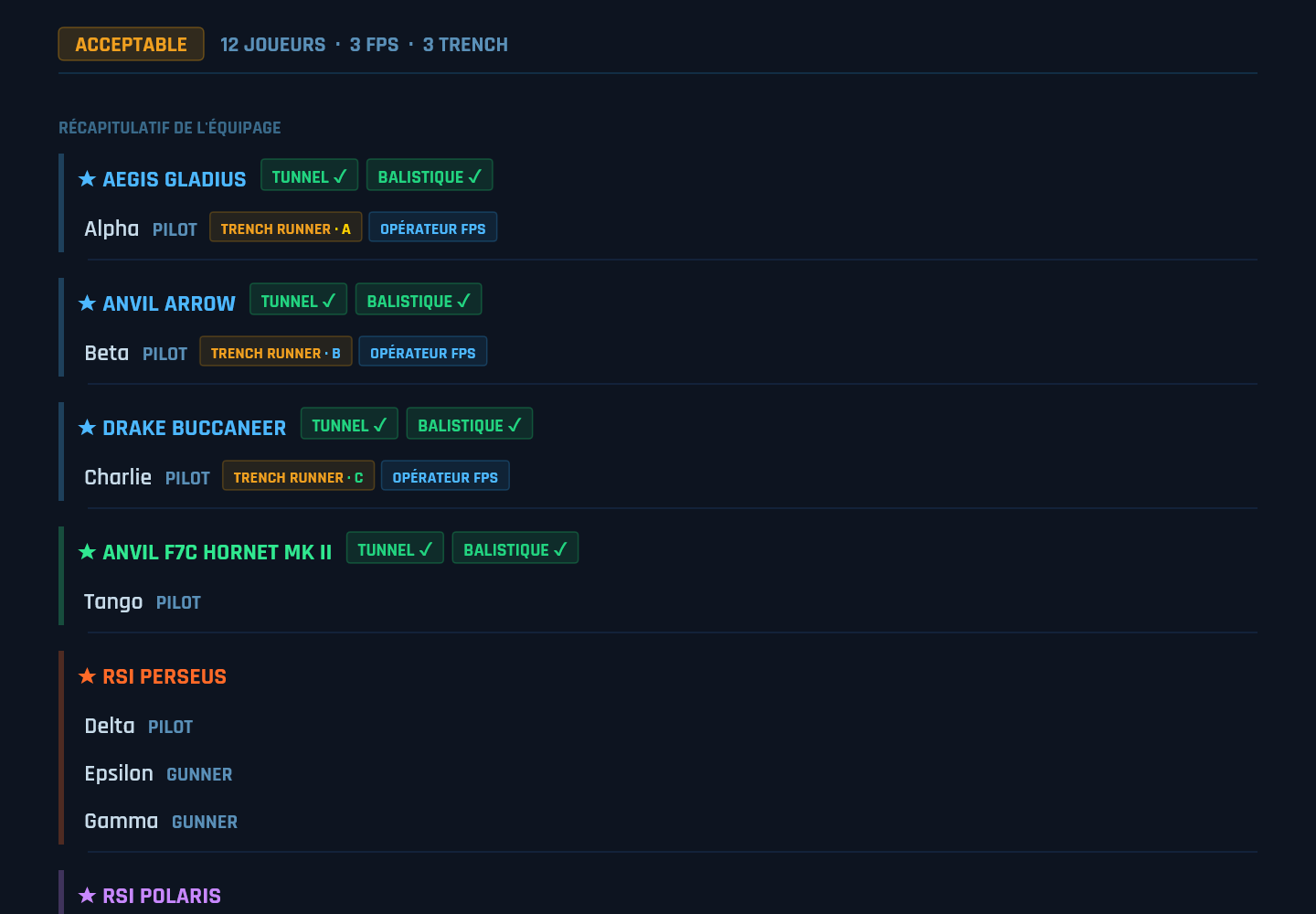Click the purple star beside RSI POLARIS

coord(87,896)
